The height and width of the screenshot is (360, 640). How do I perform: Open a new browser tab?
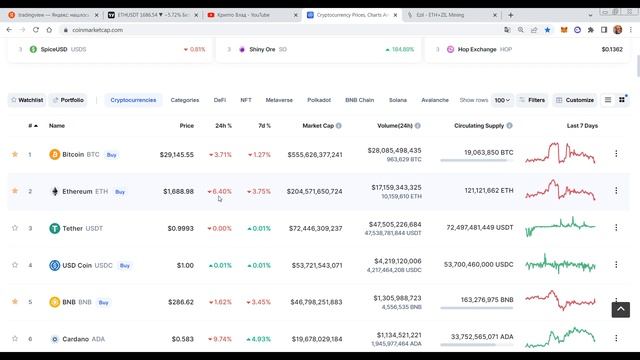point(511,15)
